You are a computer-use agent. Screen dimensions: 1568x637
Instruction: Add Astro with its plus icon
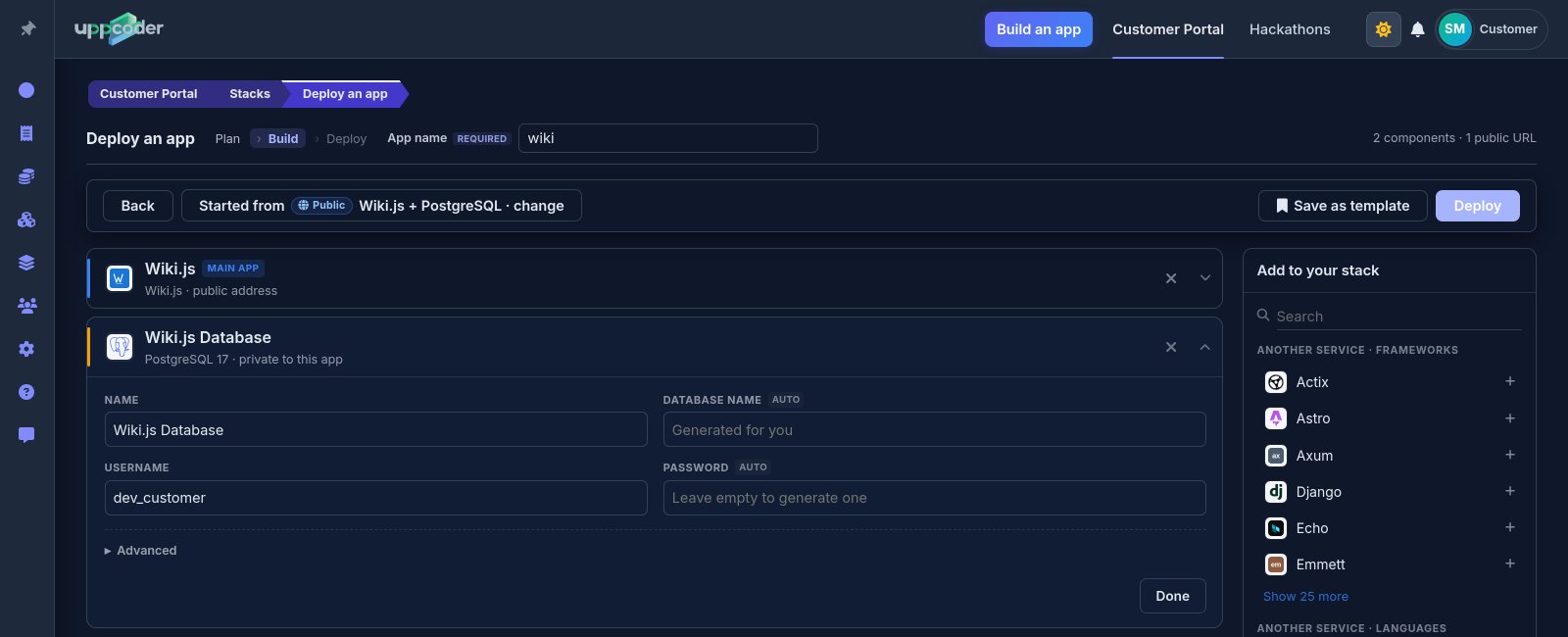(x=1509, y=418)
